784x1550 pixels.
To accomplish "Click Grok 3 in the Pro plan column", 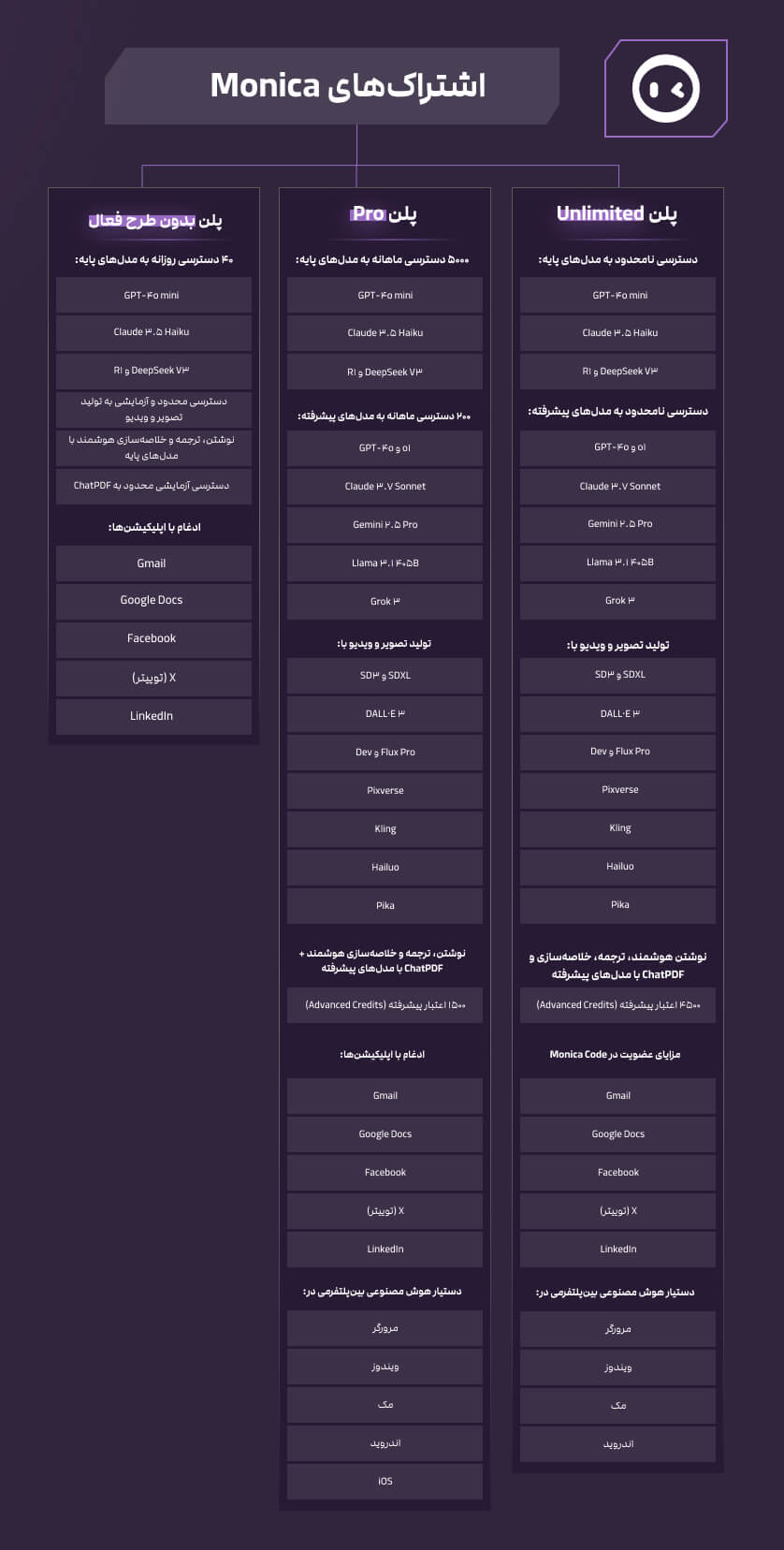I will point(385,601).
